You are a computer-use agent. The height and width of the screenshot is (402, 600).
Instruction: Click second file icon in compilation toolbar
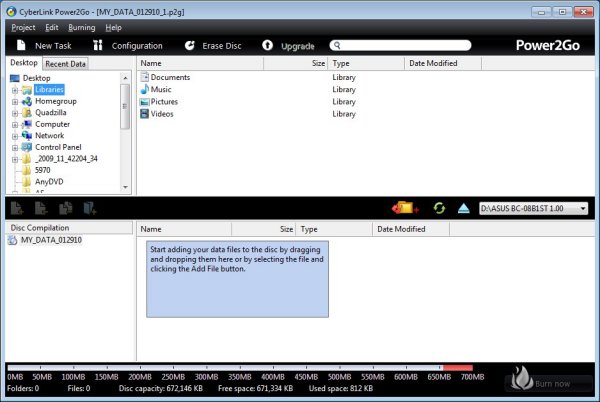(41, 208)
